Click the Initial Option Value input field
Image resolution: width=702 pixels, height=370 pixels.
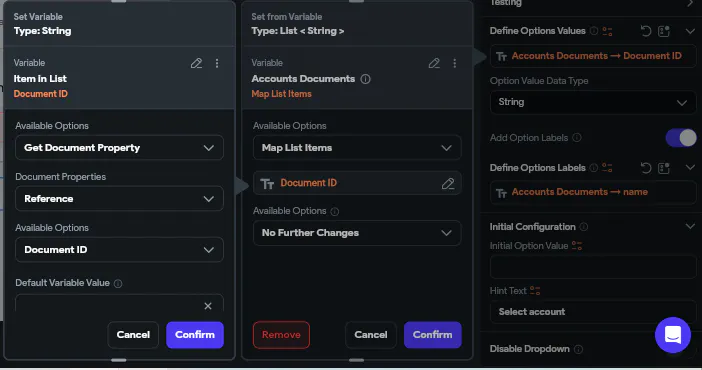click(593, 267)
